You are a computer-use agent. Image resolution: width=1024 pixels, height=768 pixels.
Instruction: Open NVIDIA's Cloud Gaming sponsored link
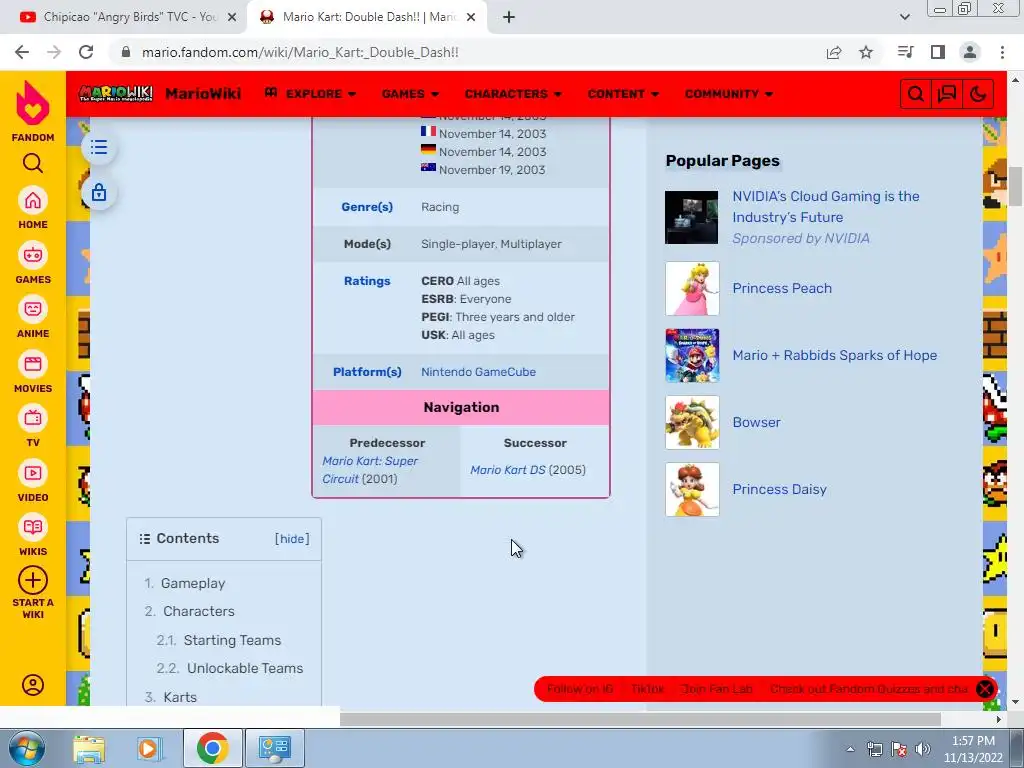[825, 206]
